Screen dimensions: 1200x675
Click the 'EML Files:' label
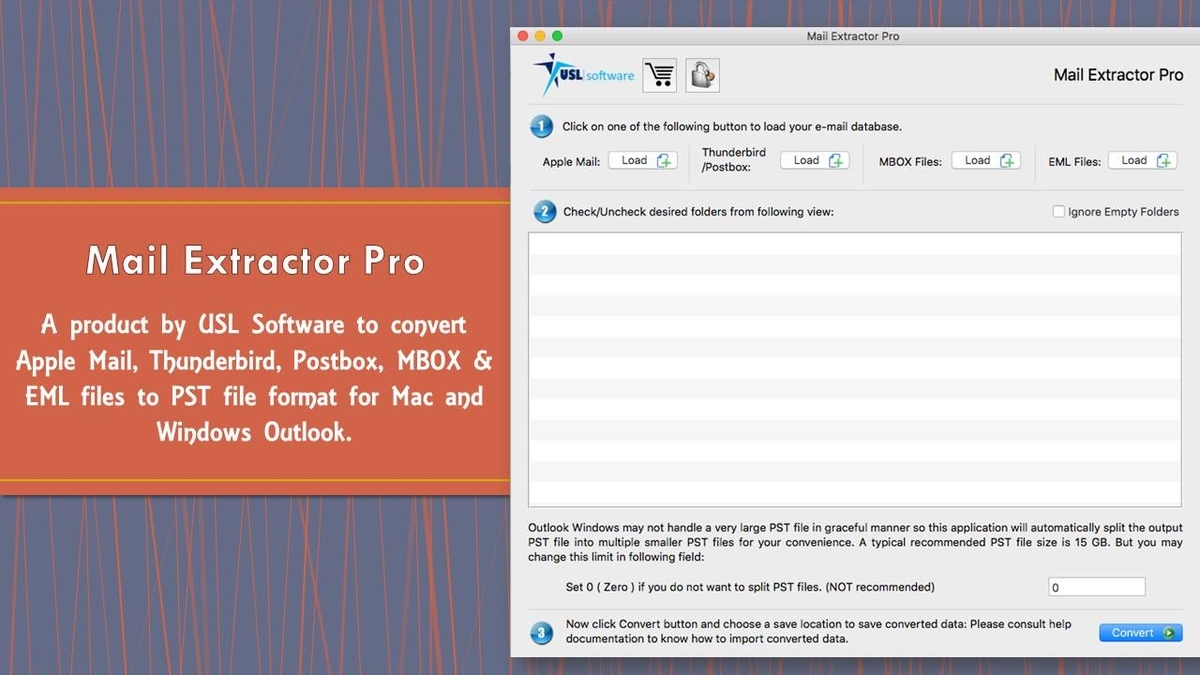(x=1075, y=161)
